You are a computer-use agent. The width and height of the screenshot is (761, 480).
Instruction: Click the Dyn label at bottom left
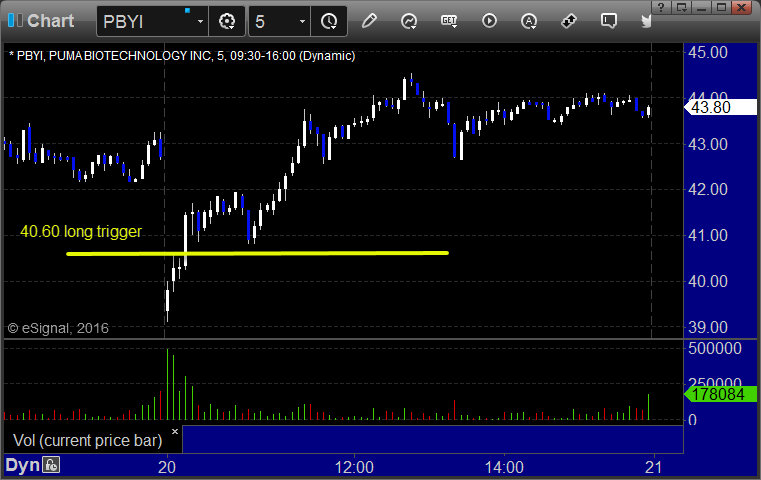point(22,465)
